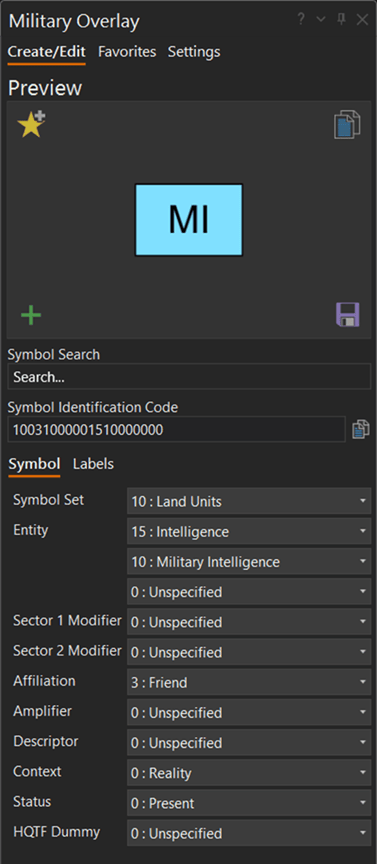The image size is (377, 864).
Task: Click the Sector 1 Modifier label
Action: click(67, 620)
